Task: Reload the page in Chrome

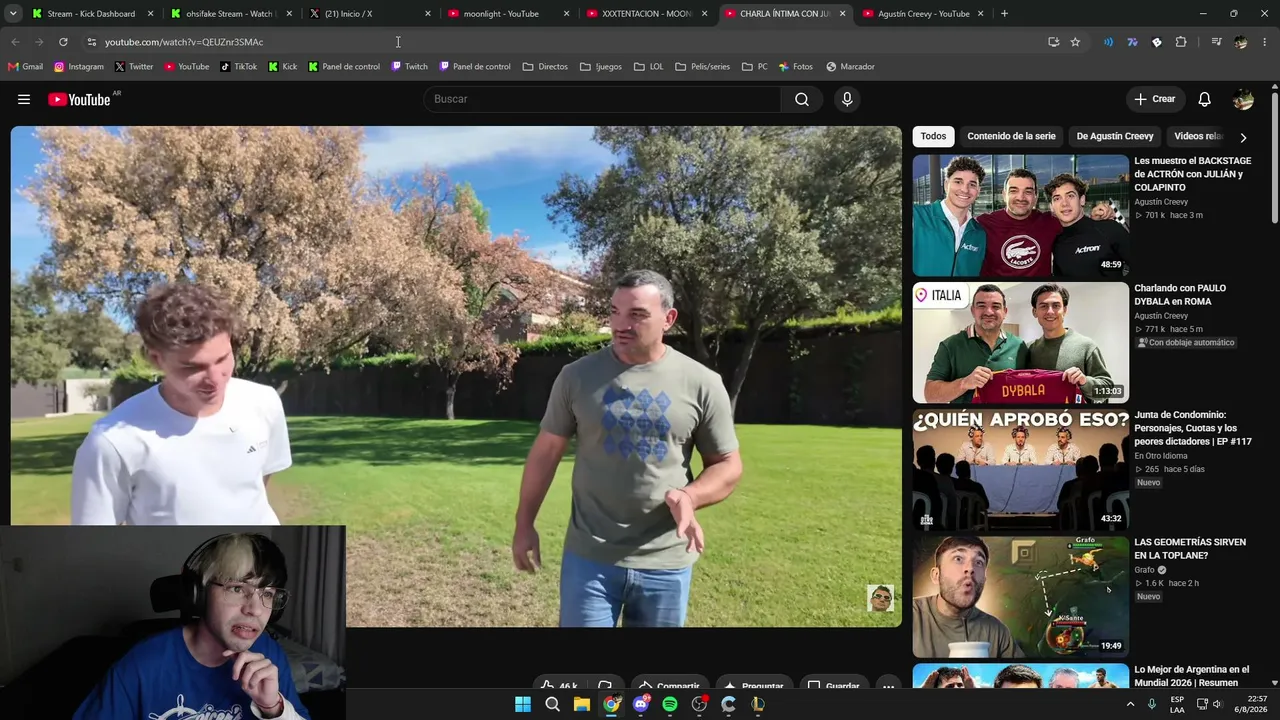Action: tap(63, 42)
